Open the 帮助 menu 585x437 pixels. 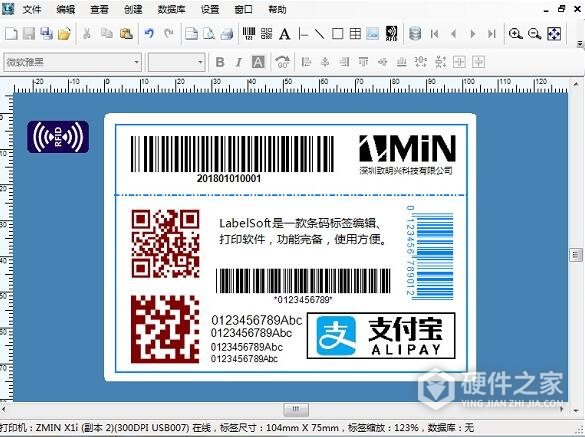tap(277, 9)
